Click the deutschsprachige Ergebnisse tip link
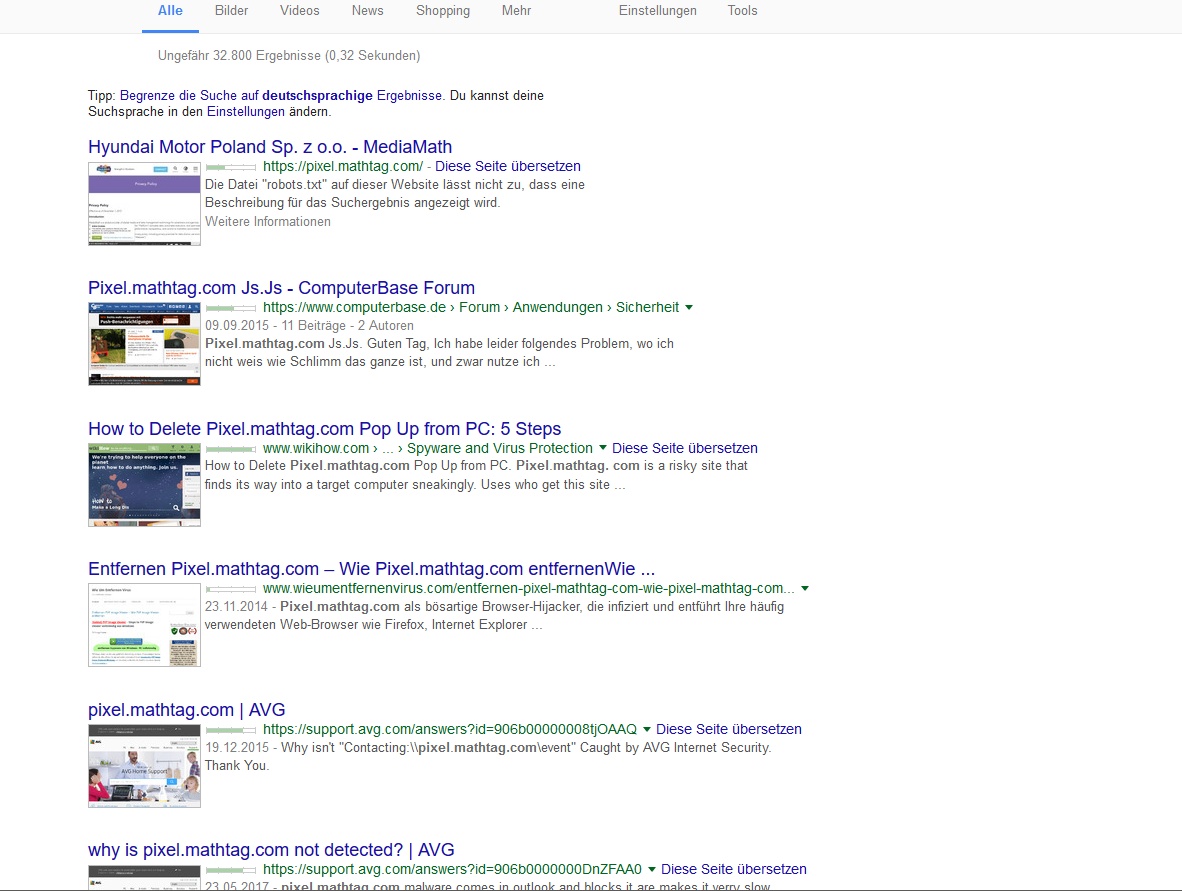 click(281, 96)
